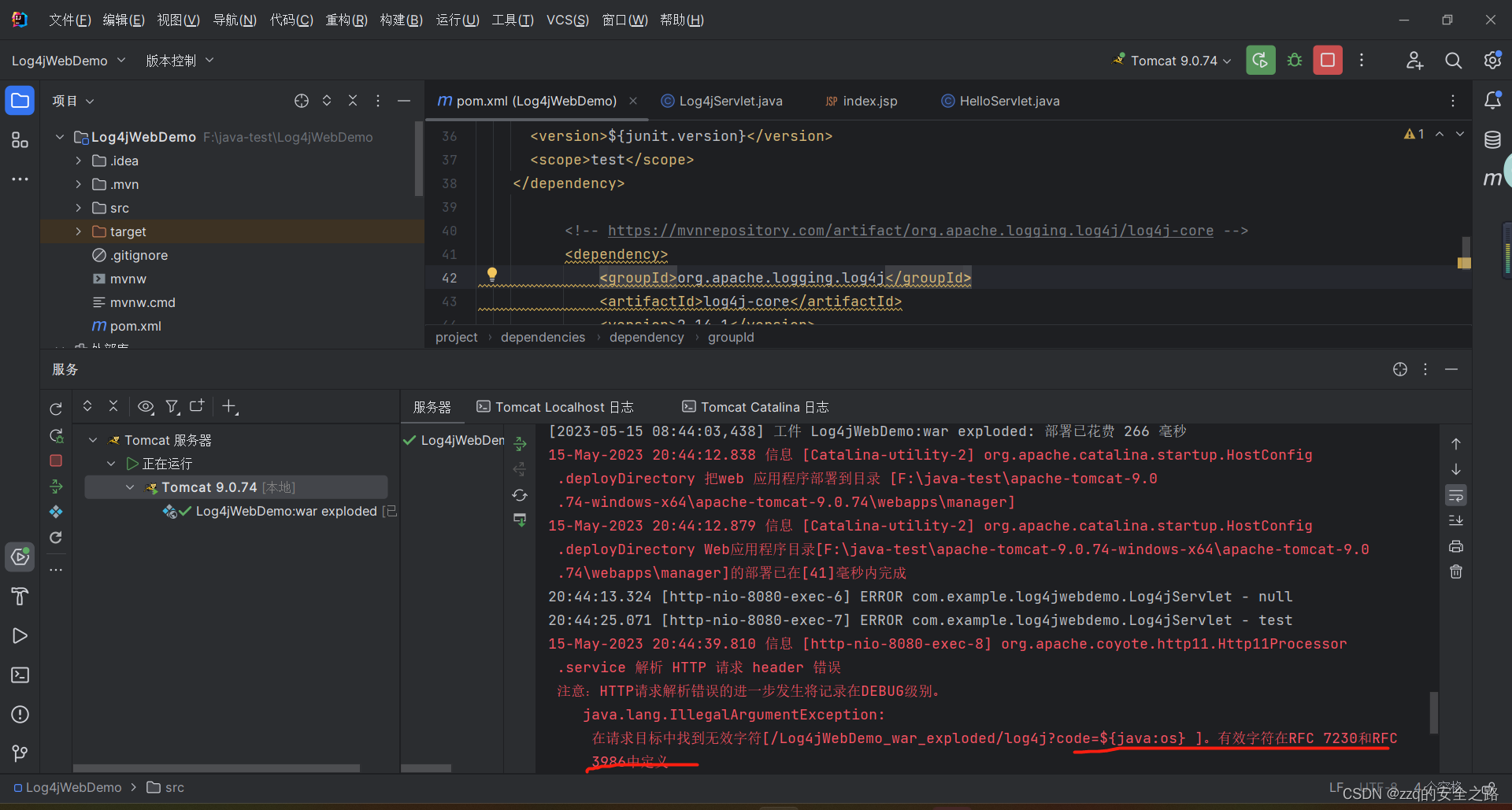Click the project breadcrumb

tap(456, 337)
